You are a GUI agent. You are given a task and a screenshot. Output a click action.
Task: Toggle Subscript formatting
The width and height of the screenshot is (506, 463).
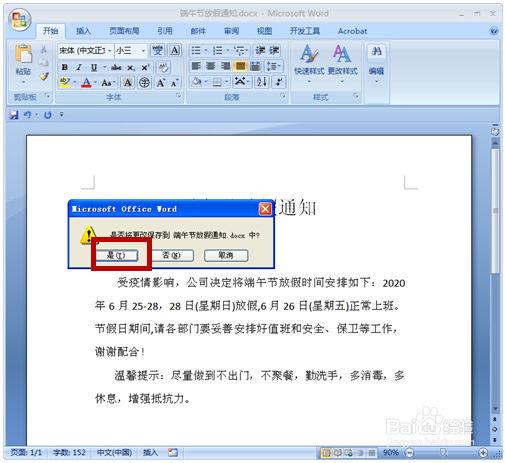(131, 68)
